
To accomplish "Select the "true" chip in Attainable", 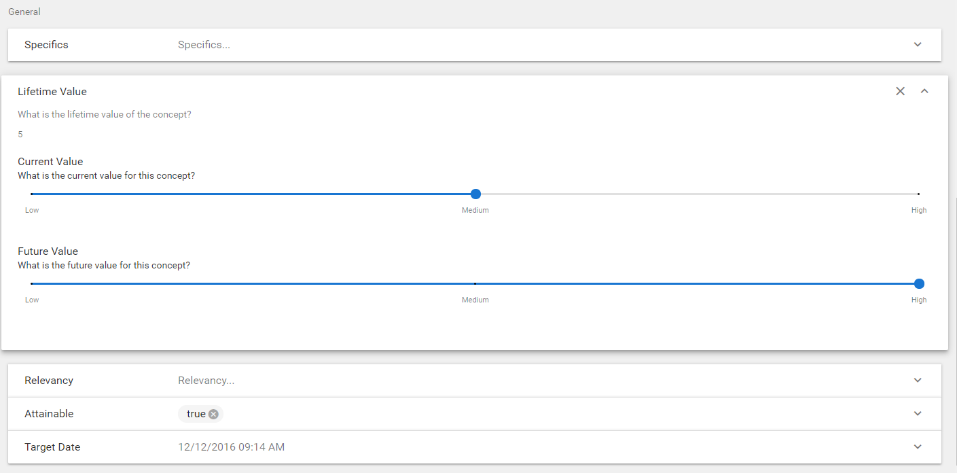I will pos(195,414).
